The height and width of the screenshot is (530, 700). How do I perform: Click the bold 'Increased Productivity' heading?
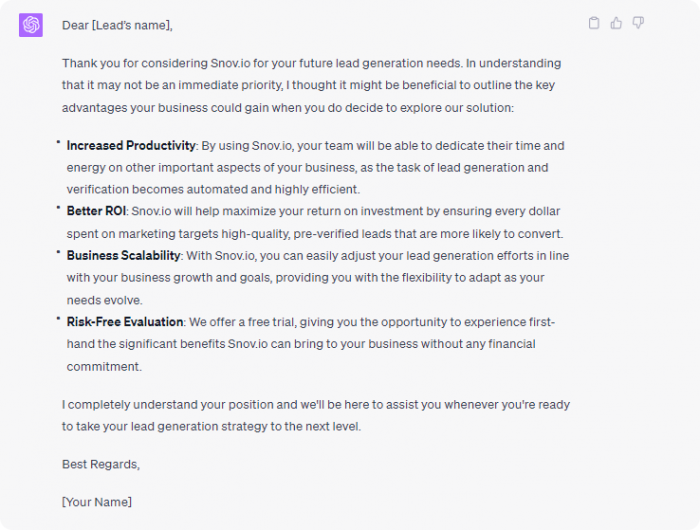tap(131, 146)
